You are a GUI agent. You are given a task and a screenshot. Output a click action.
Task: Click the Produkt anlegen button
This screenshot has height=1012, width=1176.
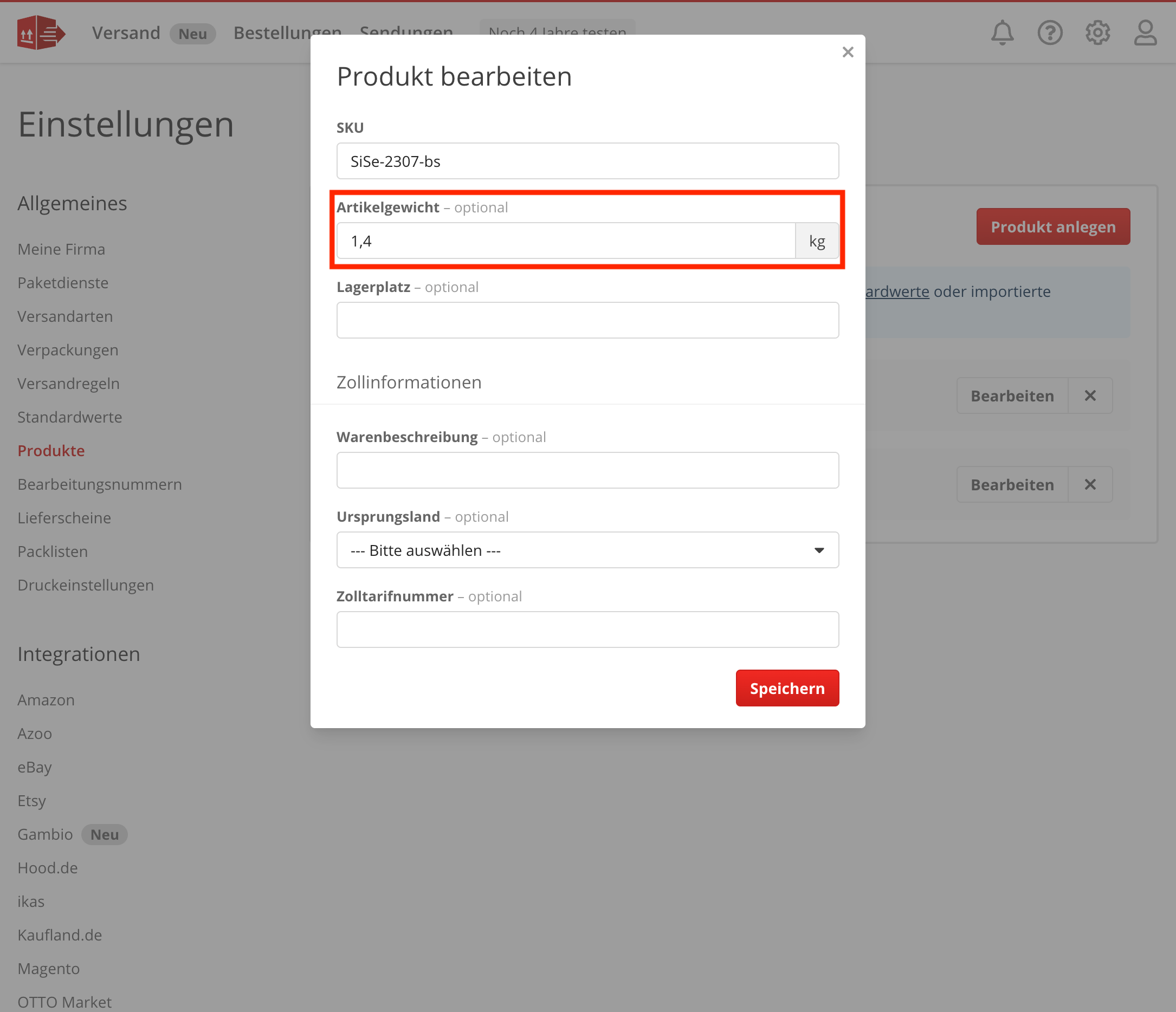(1053, 227)
